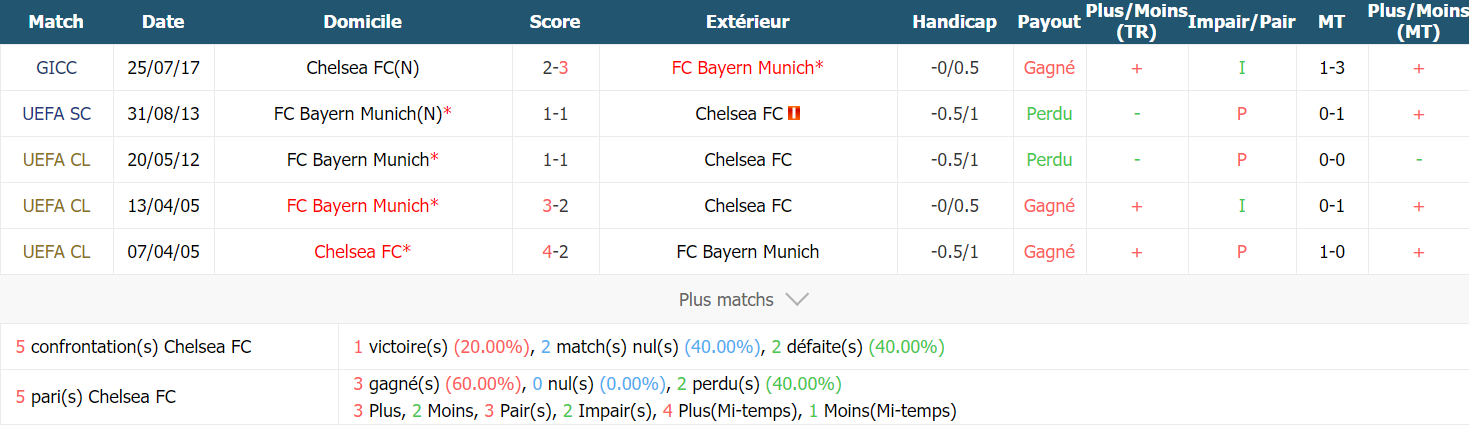The height and width of the screenshot is (426, 1469).
Task: Click Chelsea FC(N) home team in first row
Action: pos(363,68)
